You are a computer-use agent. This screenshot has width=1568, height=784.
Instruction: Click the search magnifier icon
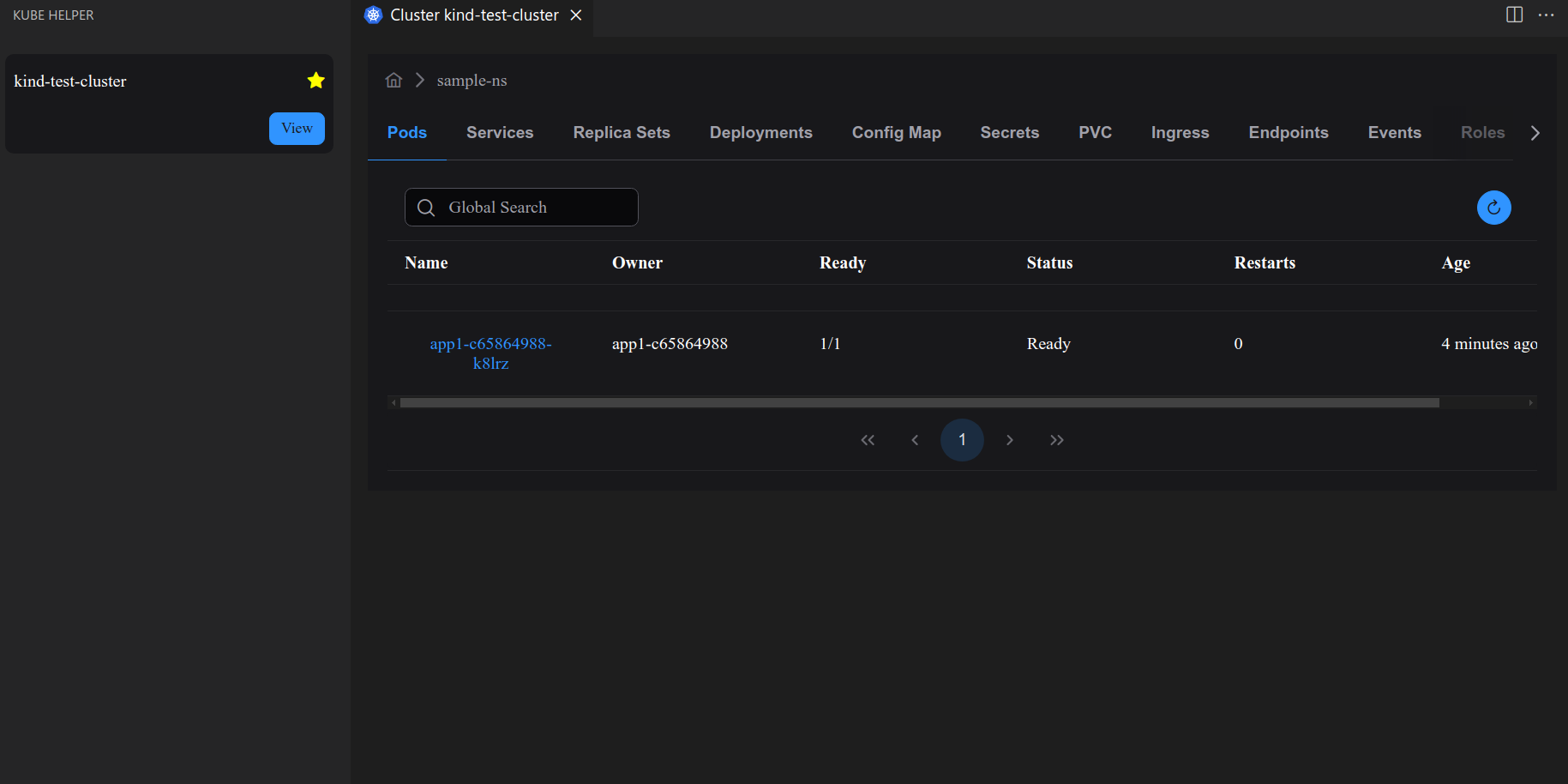pos(426,208)
